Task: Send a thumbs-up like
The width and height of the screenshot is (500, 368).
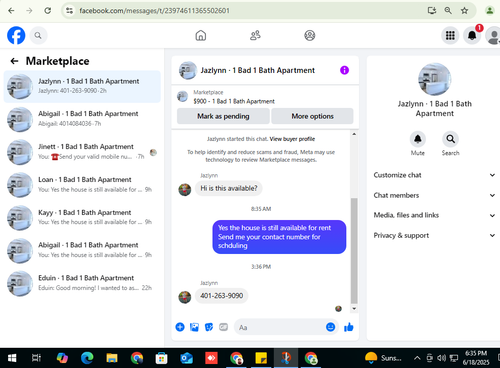Action: coord(349,327)
